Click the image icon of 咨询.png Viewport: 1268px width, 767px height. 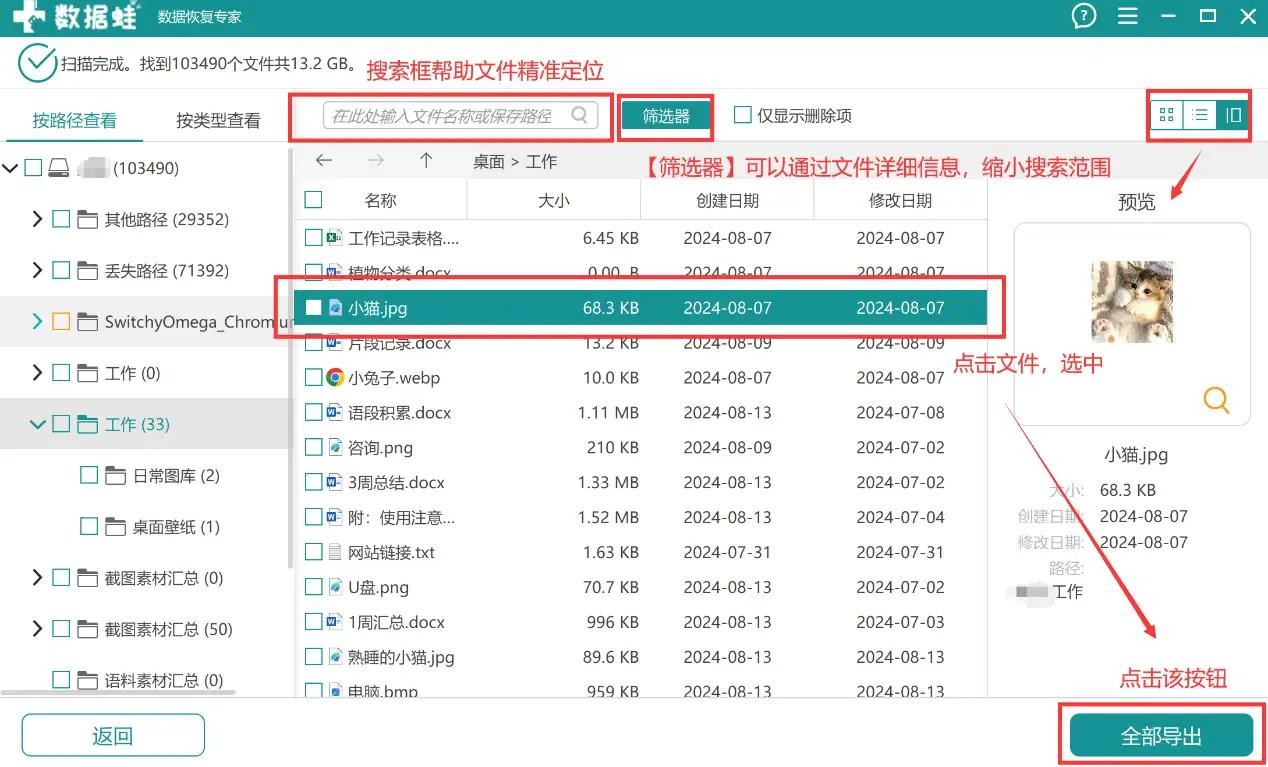pos(336,447)
